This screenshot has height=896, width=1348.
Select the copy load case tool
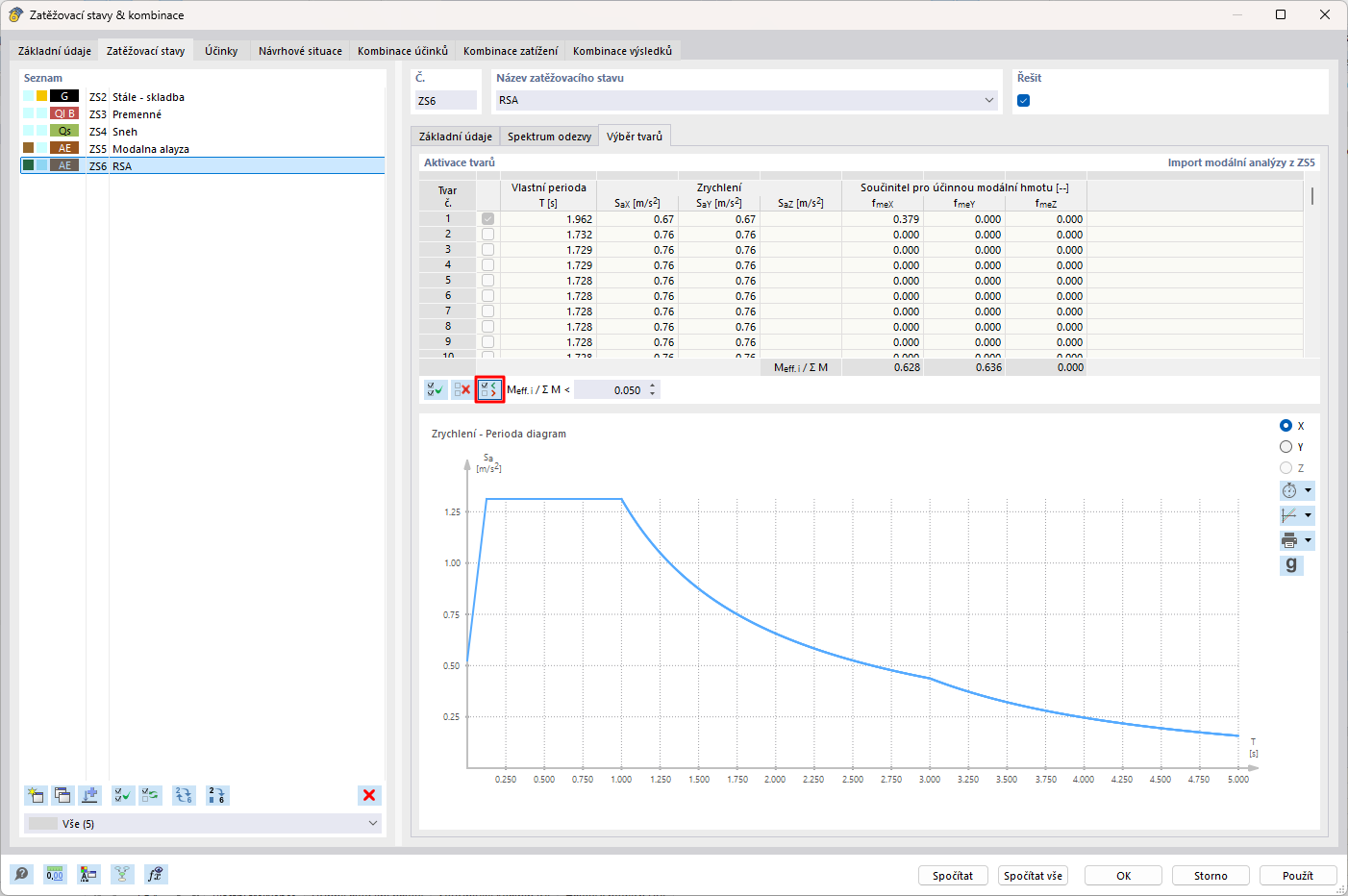62,795
